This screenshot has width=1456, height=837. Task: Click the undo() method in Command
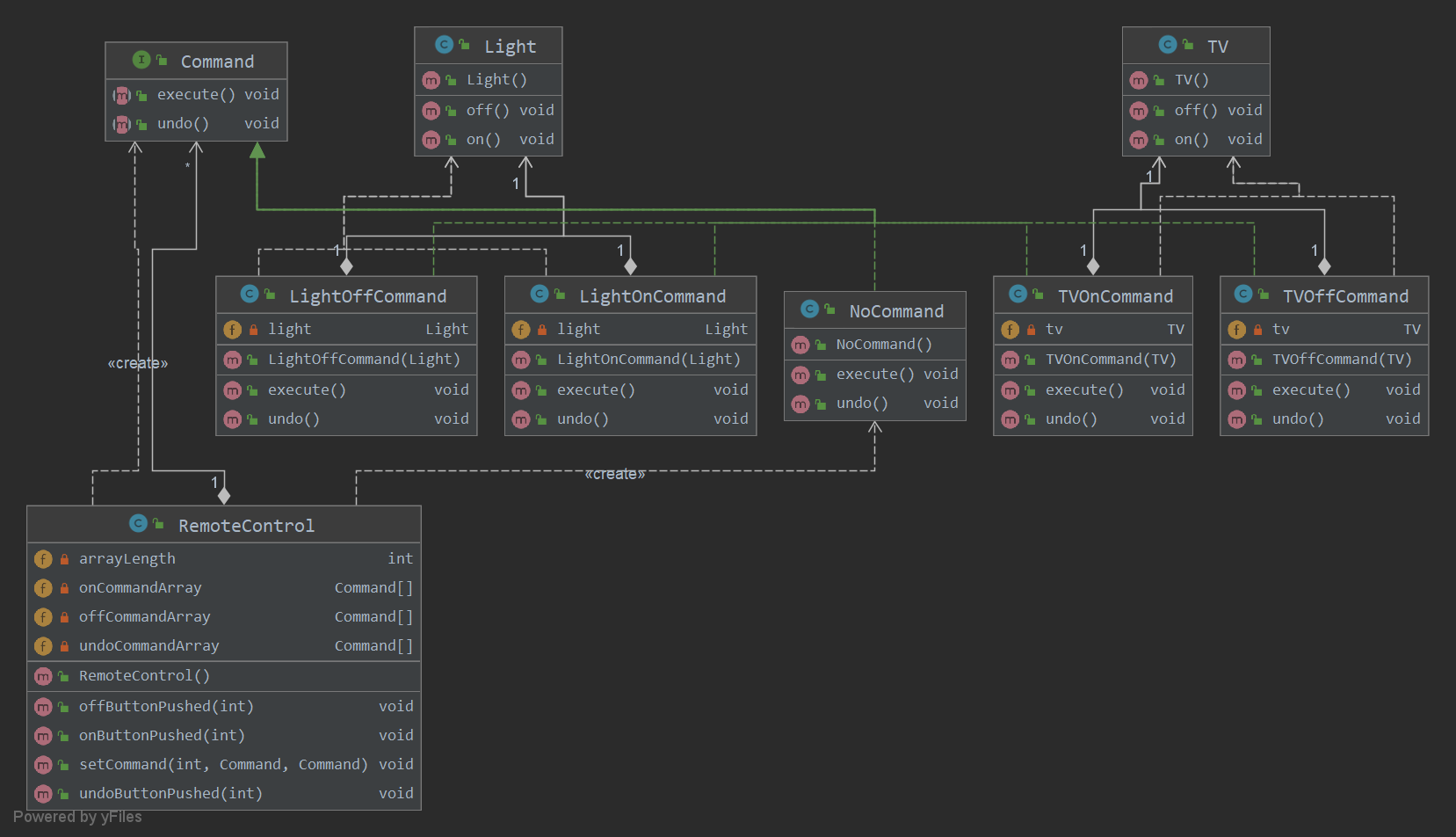(196, 124)
